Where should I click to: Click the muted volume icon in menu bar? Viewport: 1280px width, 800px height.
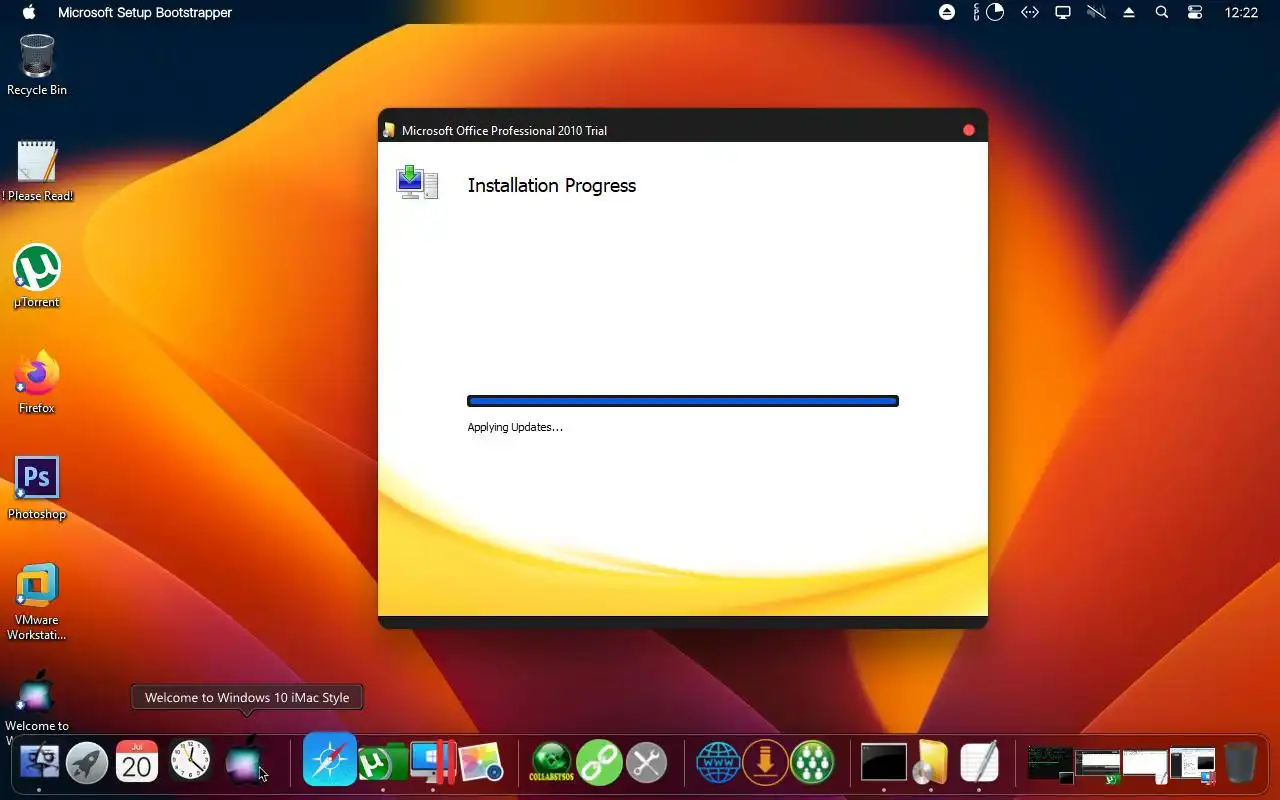1096,12
